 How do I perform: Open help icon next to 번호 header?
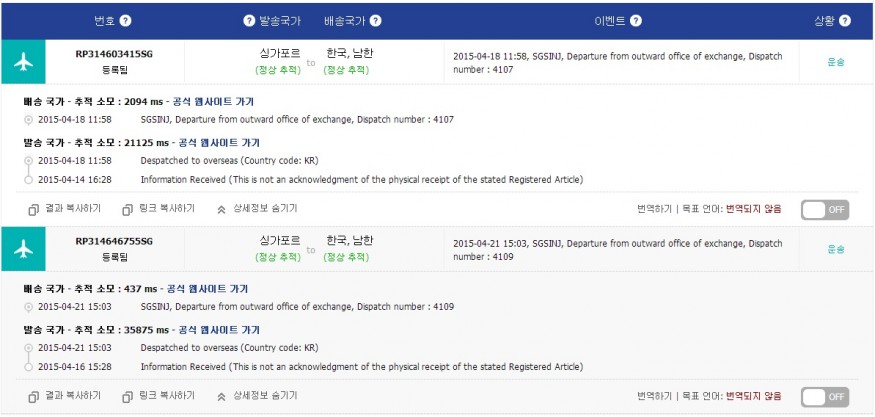click(x=126, y=21)
